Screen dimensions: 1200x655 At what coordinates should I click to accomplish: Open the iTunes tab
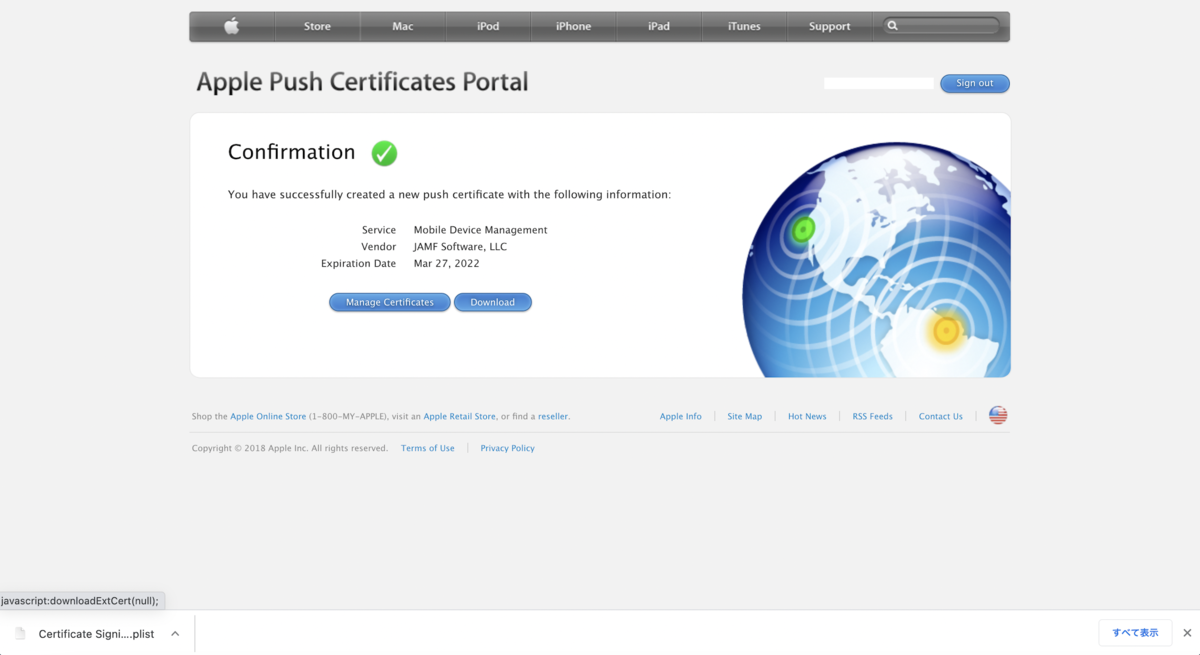click(x=744, y=26)
